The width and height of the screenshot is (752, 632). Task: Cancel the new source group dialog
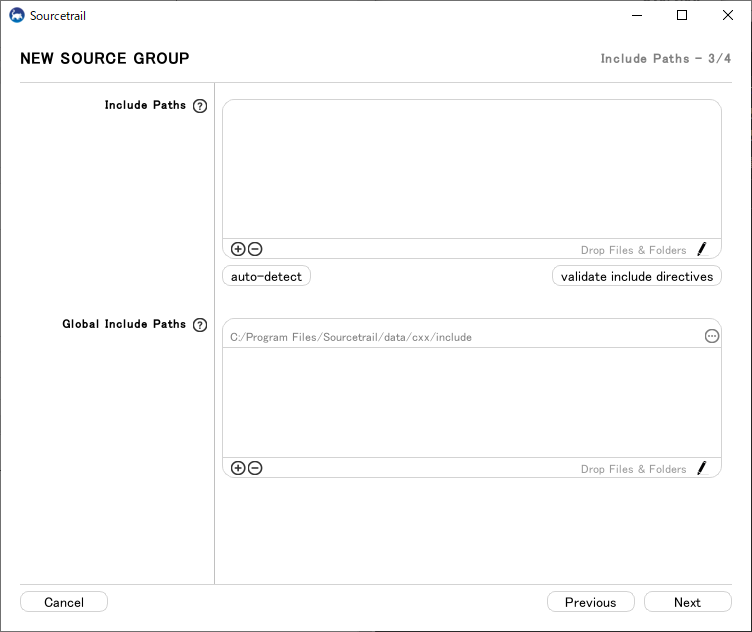pos(64,602)
